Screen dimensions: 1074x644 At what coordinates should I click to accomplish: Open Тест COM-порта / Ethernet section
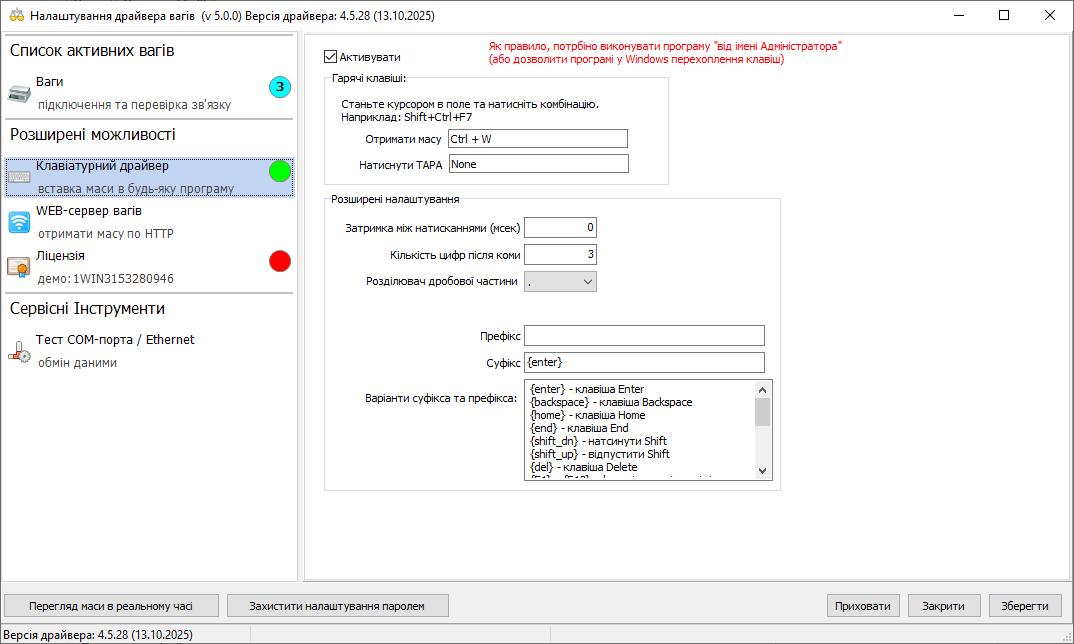pos(115,340)
